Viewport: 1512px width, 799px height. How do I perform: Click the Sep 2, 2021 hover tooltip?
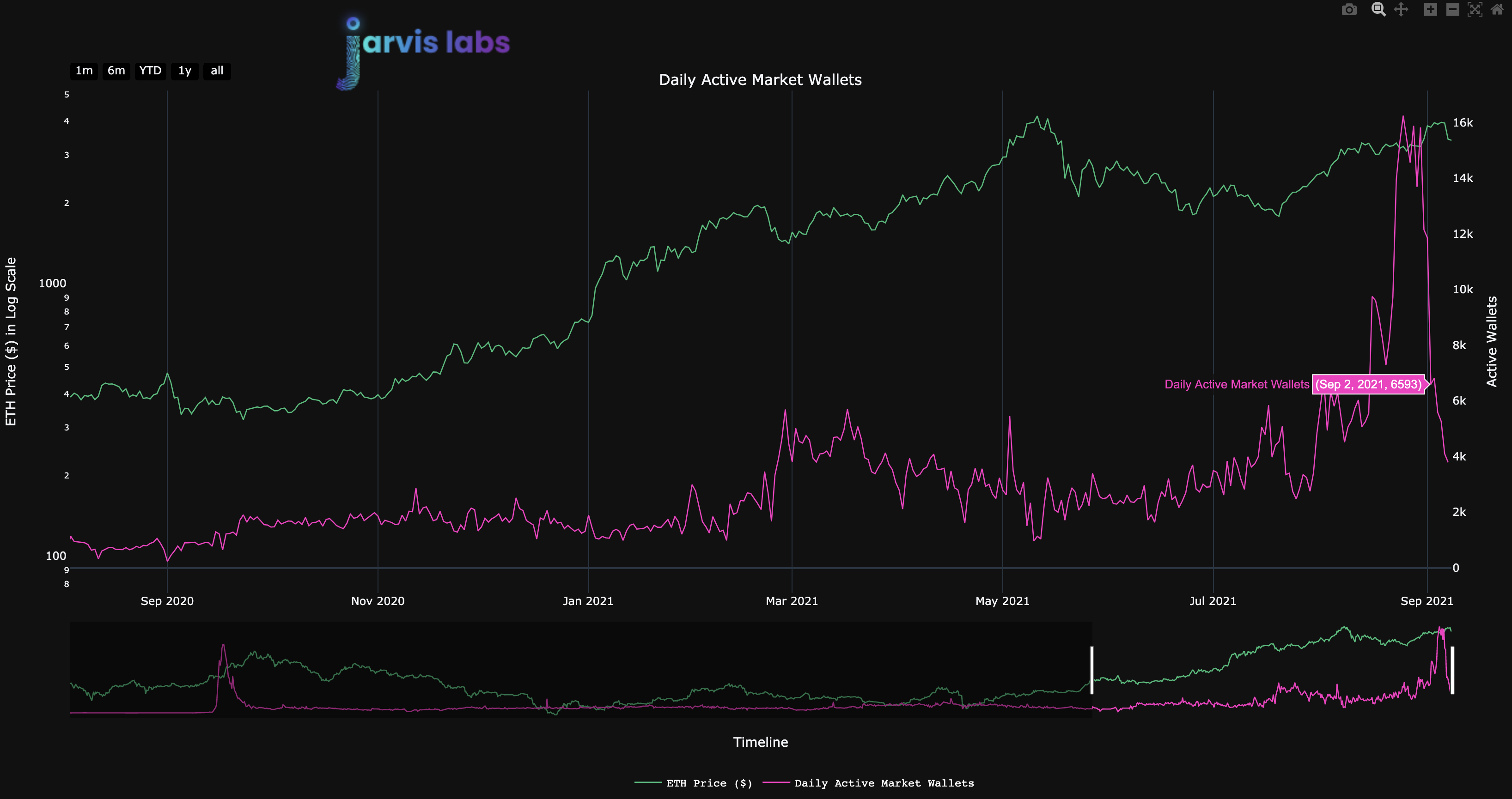(1368, 384)
